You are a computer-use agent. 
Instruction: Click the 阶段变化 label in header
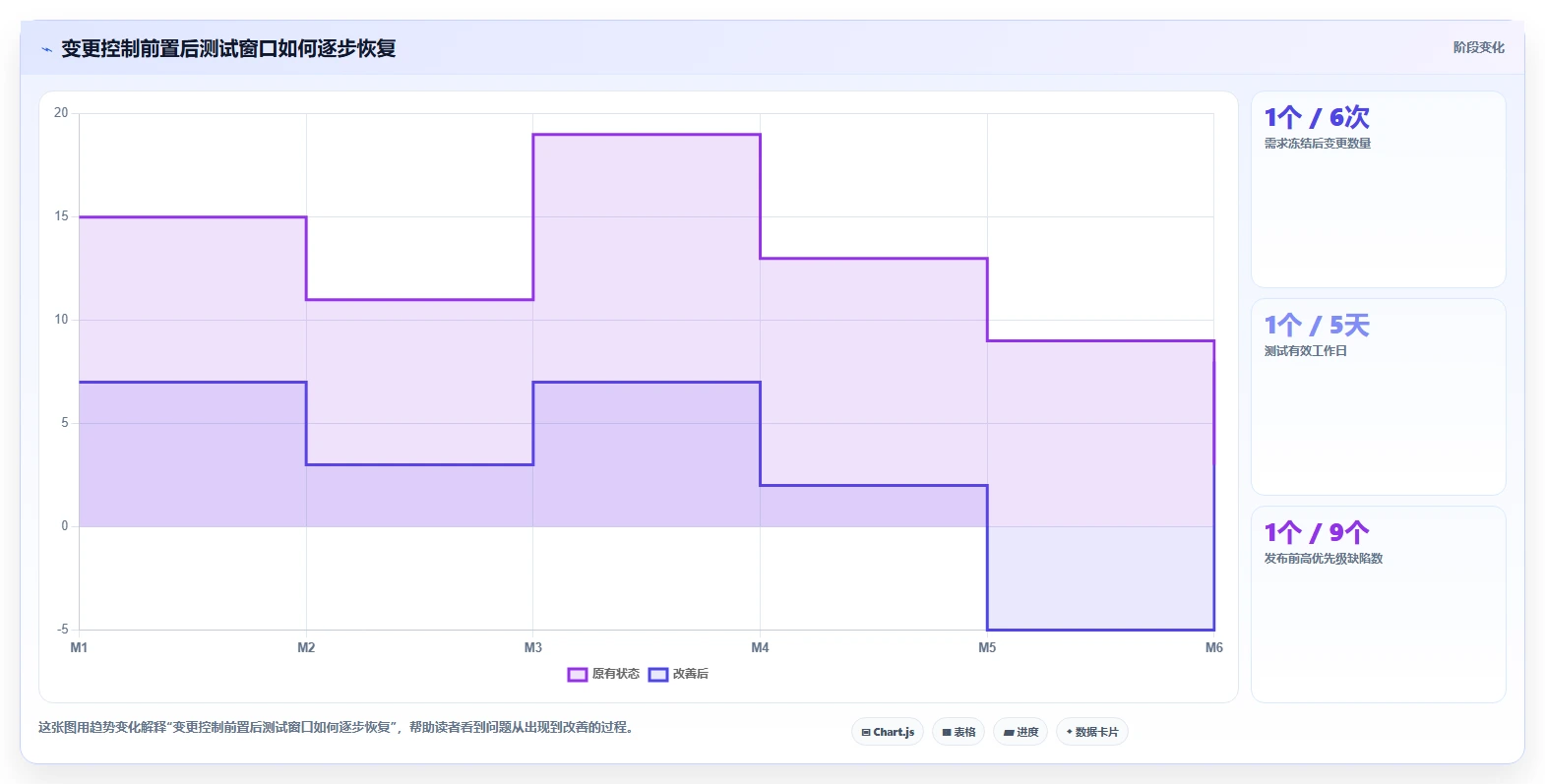click(x=1478, y=47)
